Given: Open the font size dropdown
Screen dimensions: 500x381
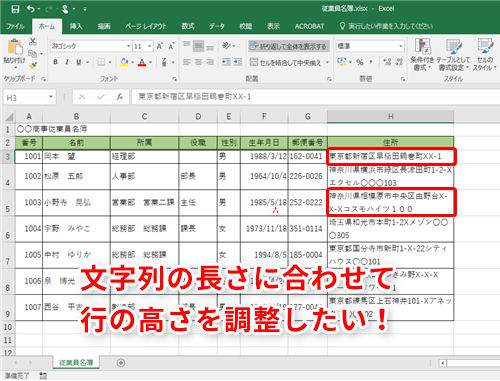Looking at the screenshot, I should 150,46.
